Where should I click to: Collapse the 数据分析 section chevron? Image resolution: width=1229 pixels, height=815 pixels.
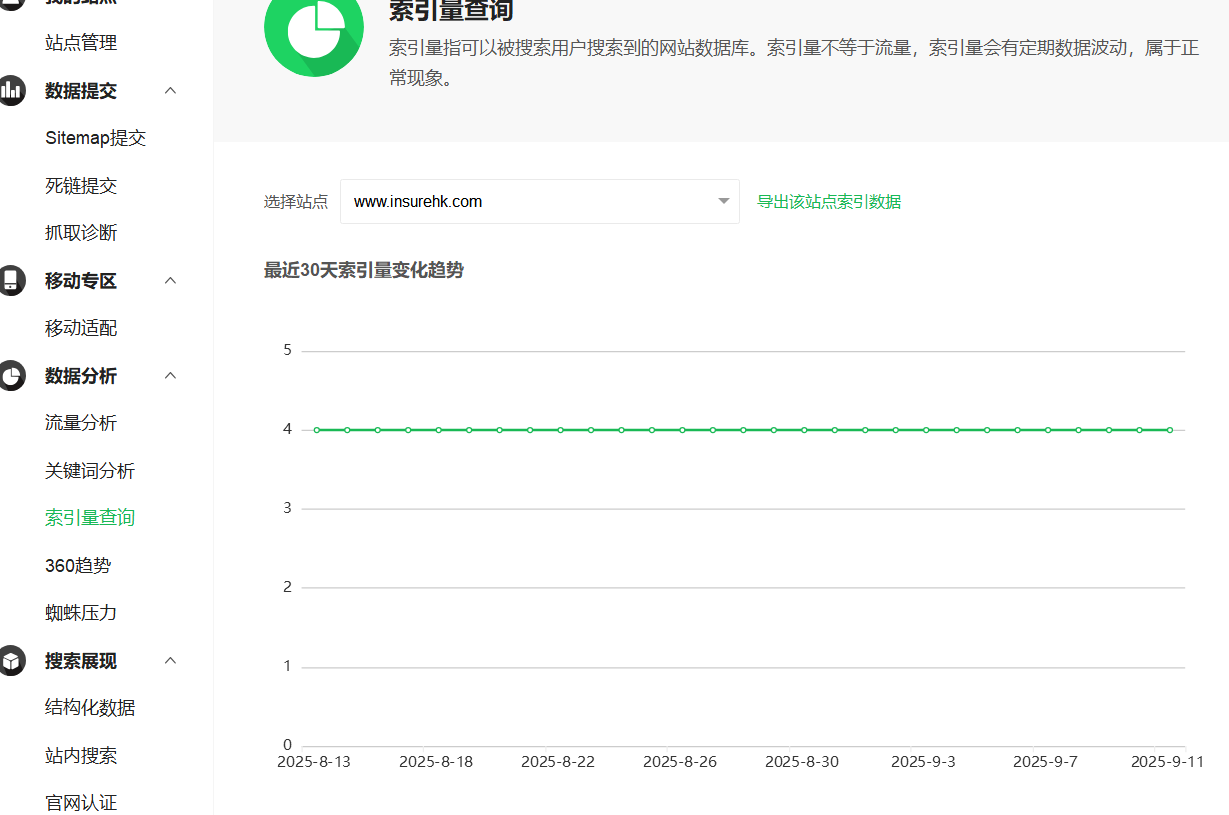(170, 376)
